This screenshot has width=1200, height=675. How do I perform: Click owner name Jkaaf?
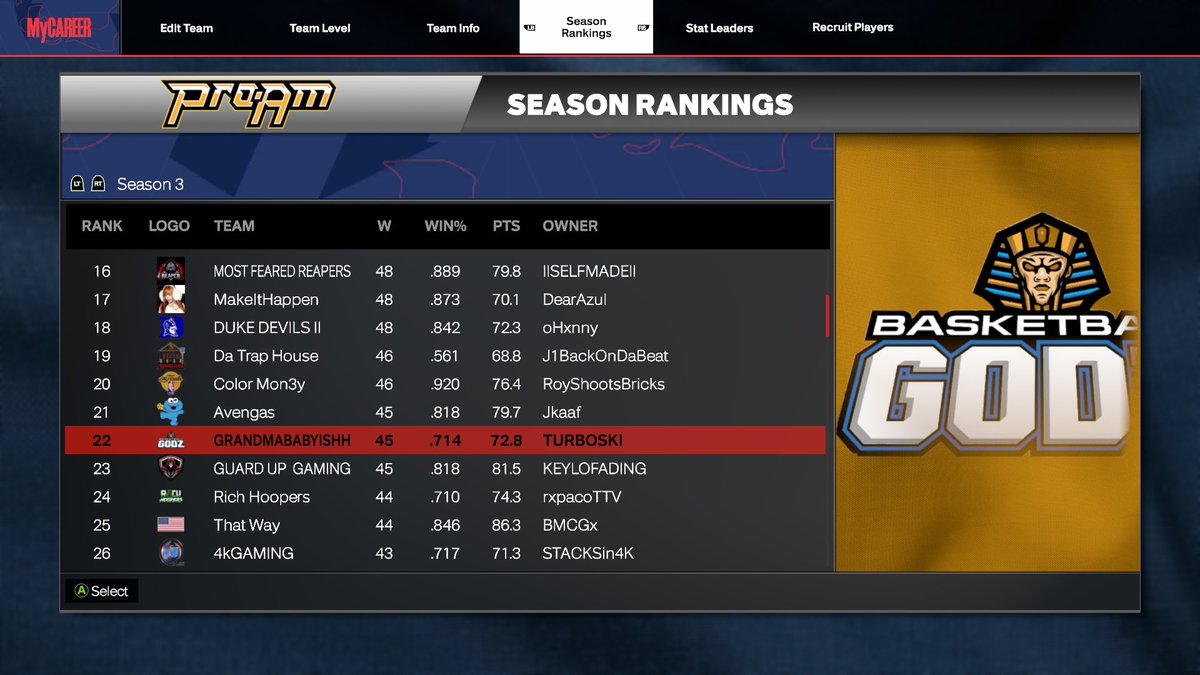click(x=562, y=412)
